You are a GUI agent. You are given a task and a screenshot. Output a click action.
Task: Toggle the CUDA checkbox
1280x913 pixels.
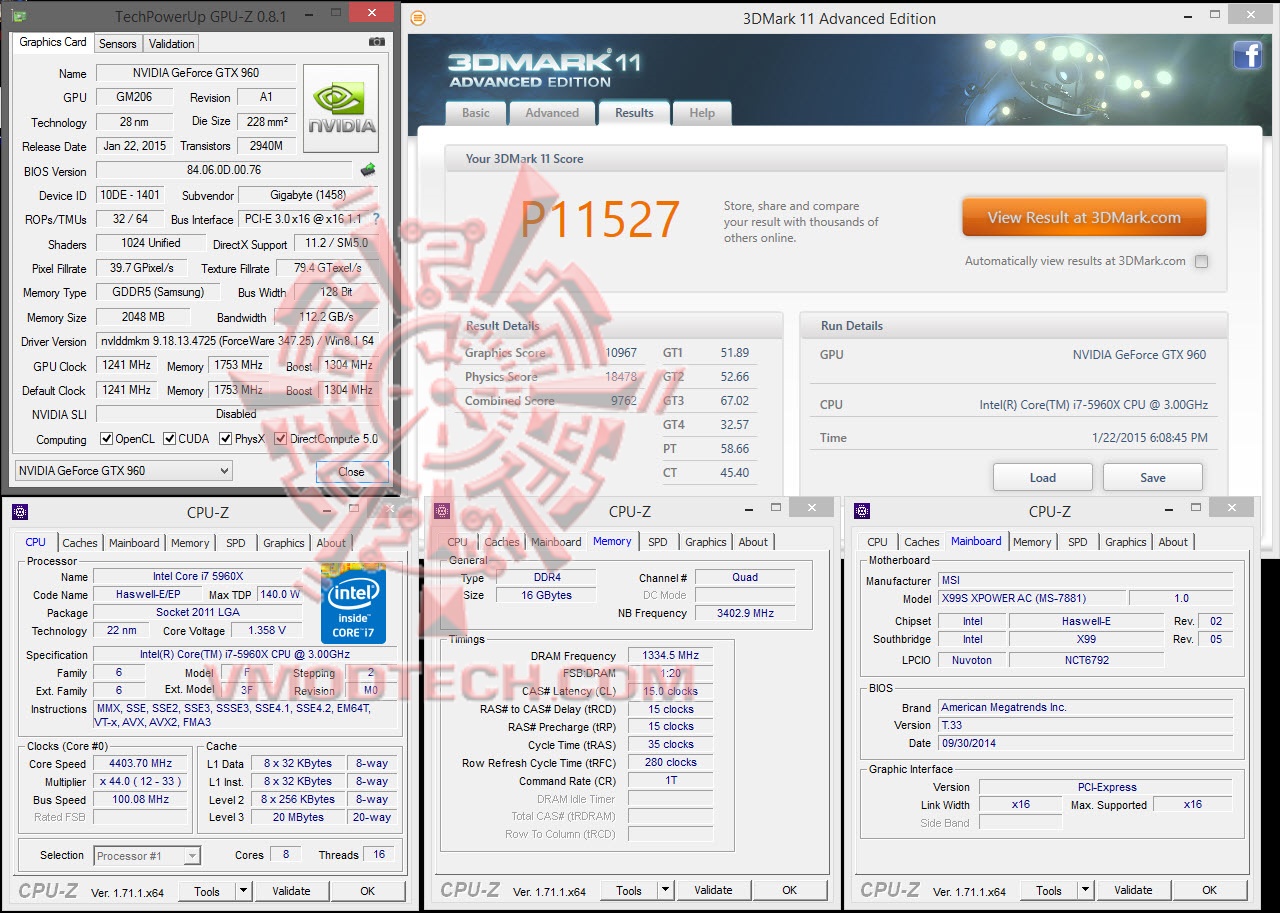point(170,439)
